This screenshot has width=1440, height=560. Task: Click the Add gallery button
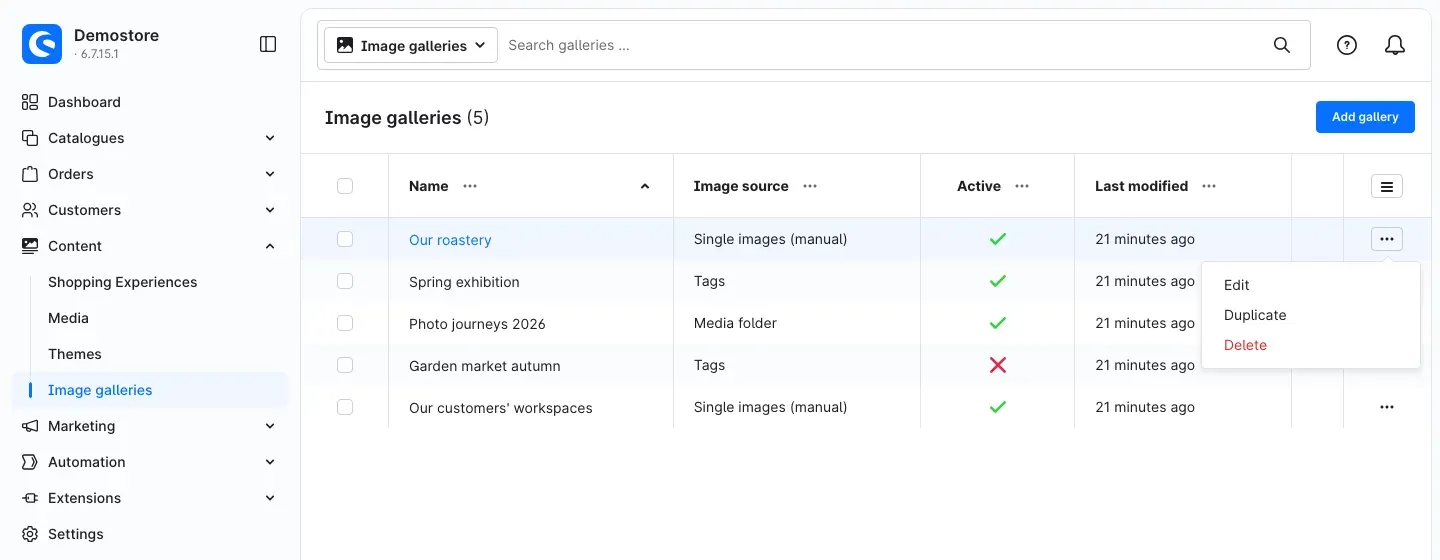[x=1365, y=117]
